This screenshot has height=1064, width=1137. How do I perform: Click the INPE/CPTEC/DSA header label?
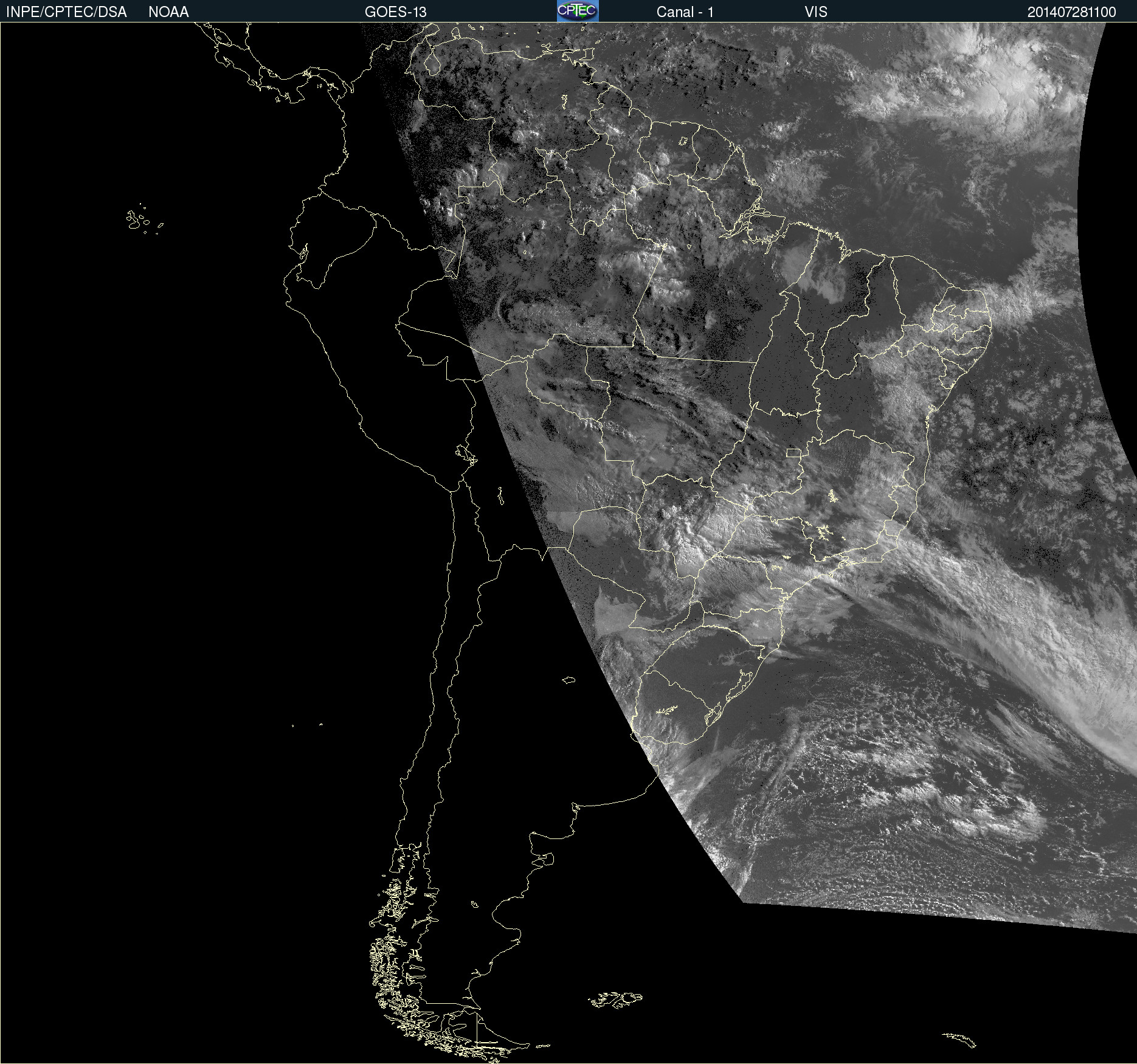(x=66, y=12)
